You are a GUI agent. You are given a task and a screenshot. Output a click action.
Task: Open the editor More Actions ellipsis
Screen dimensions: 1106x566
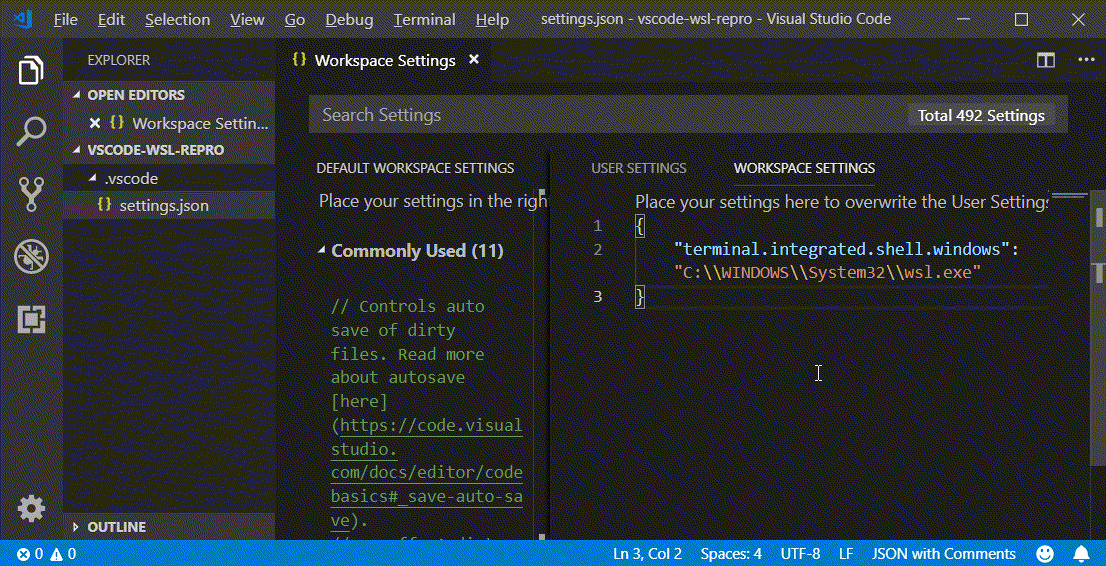[1086, 61]
